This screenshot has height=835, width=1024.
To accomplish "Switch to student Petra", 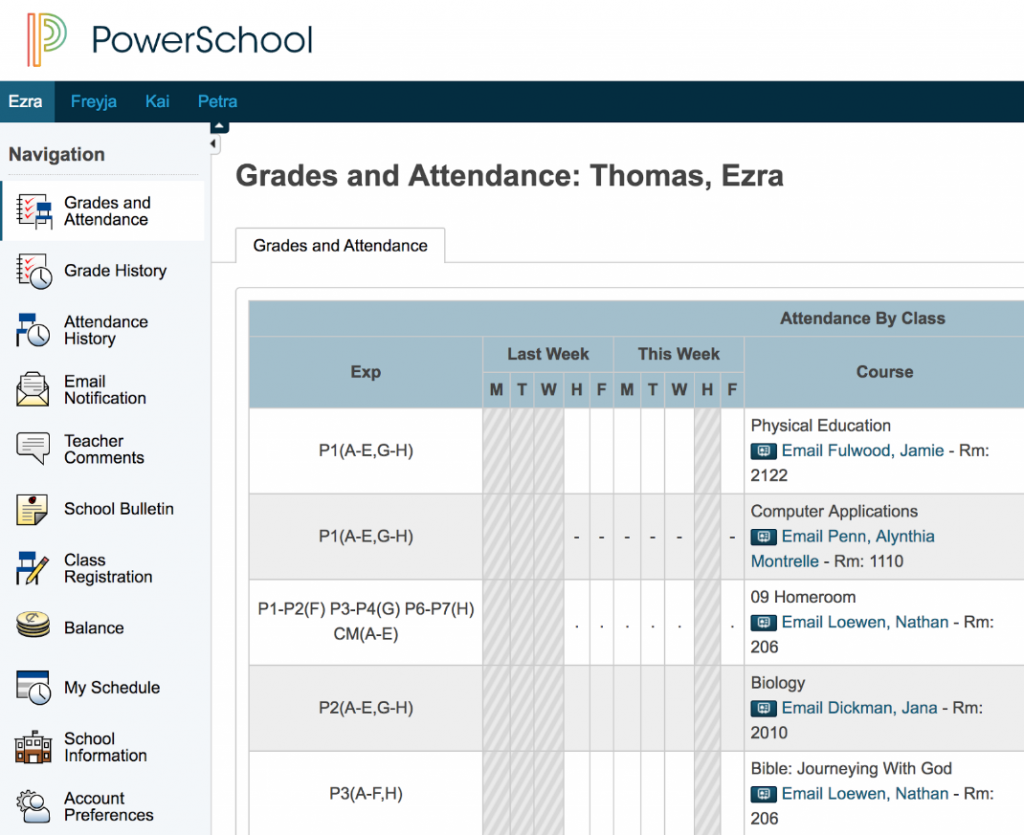I will [217, 102].
